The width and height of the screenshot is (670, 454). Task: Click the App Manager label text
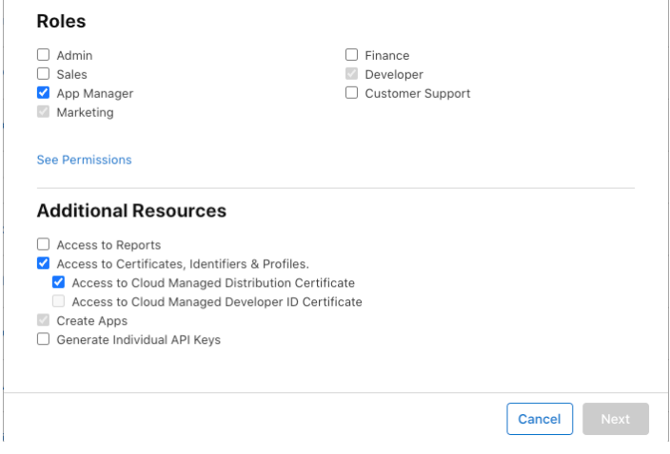tap(95, 93)
